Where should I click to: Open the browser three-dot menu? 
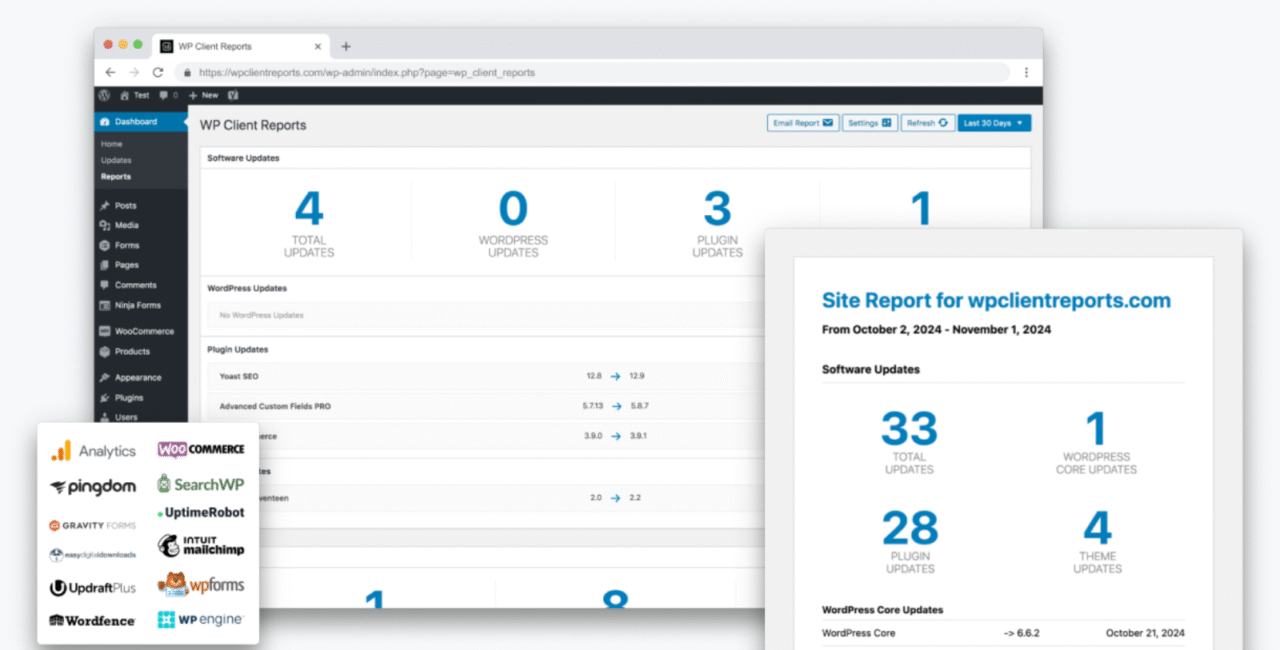tap(1026, 72)
